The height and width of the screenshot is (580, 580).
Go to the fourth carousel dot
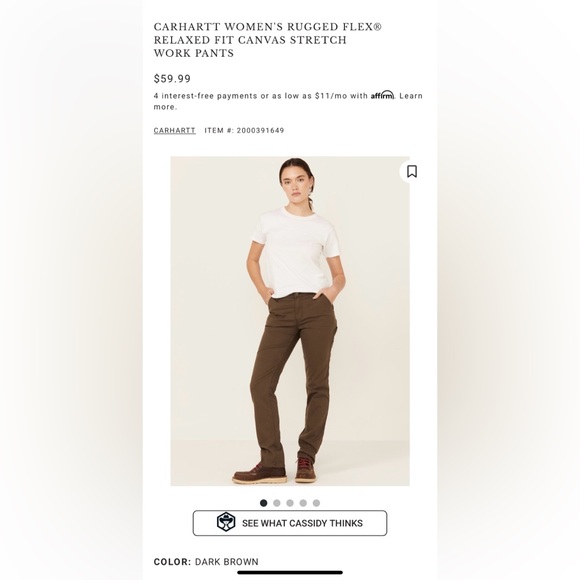click(x=303, y=503)
